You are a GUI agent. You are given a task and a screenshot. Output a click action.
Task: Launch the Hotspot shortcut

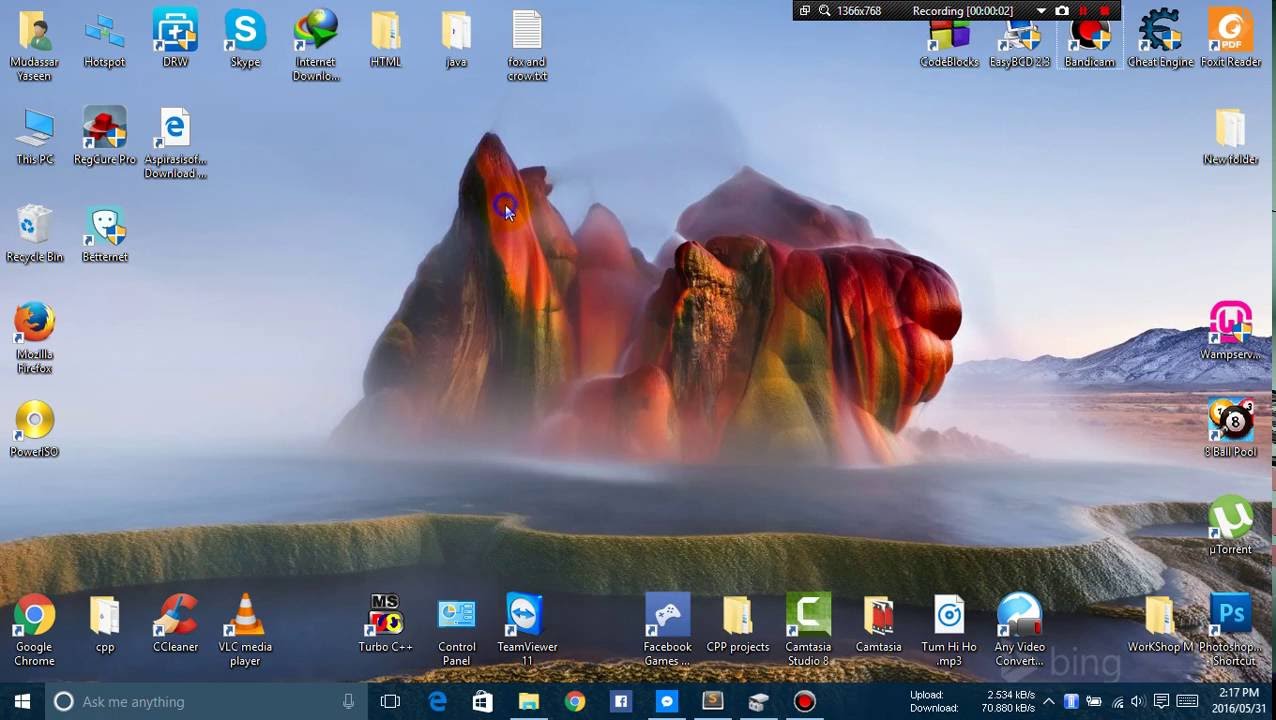pos(105,40)
